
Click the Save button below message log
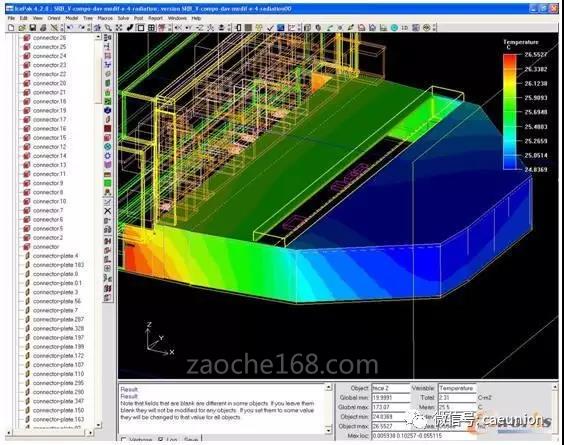191,440
